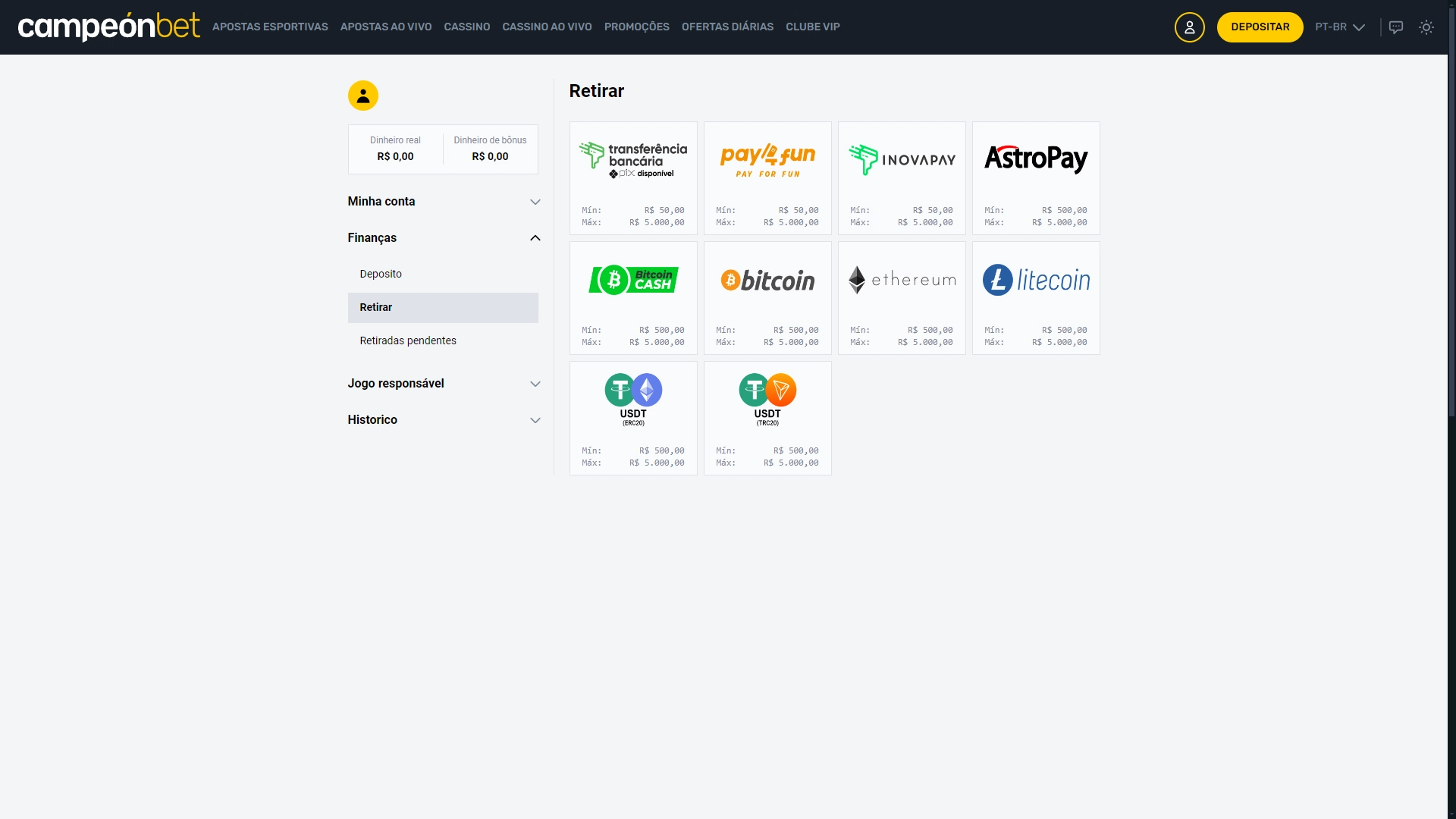
Task: Open the user account icon in header
Action: click(x=1189, y=27)
